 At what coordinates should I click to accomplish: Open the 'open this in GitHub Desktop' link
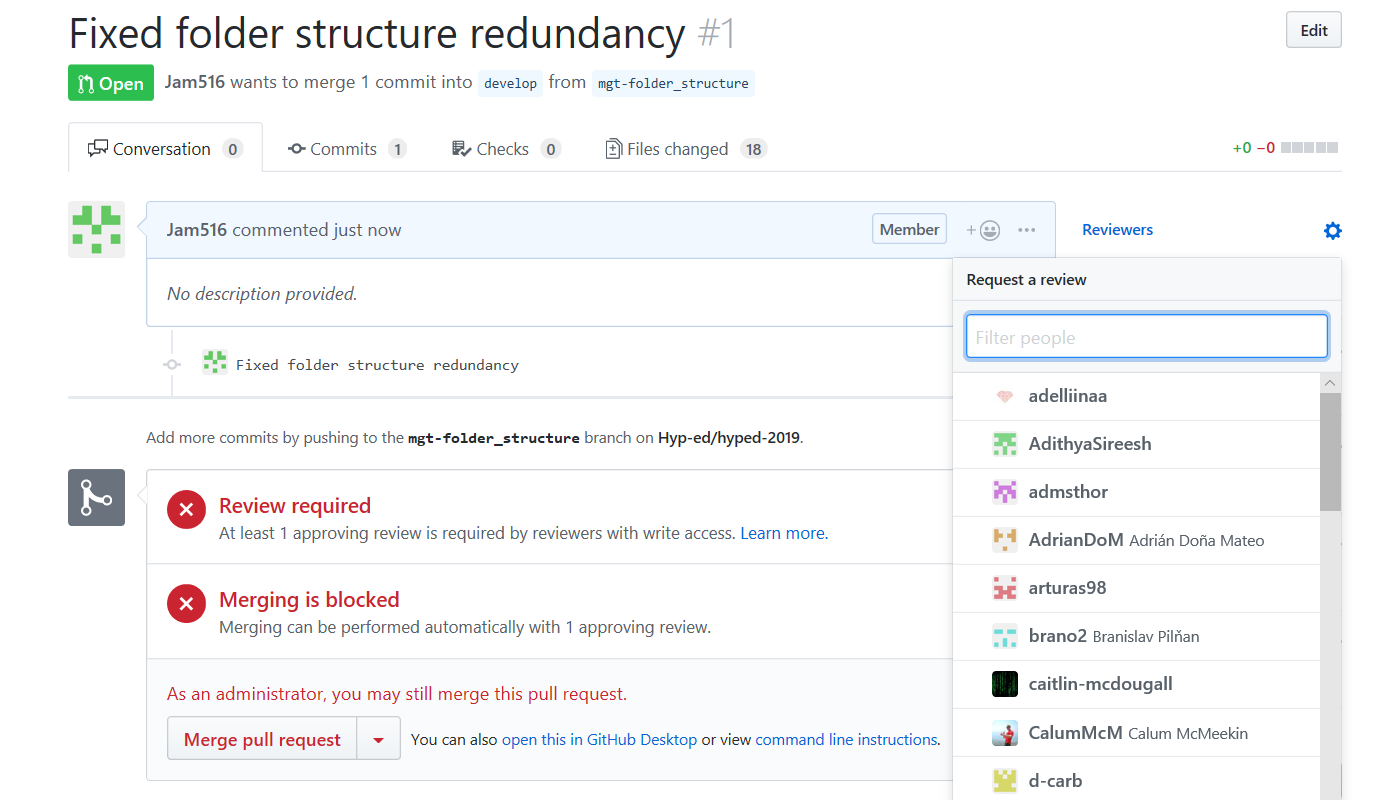pos(599,740)
